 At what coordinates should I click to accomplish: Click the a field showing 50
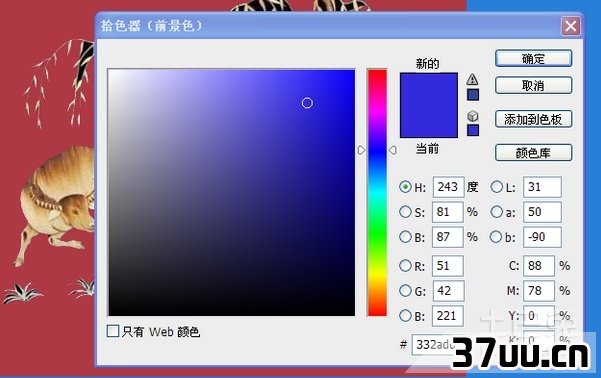coord(542,212)
